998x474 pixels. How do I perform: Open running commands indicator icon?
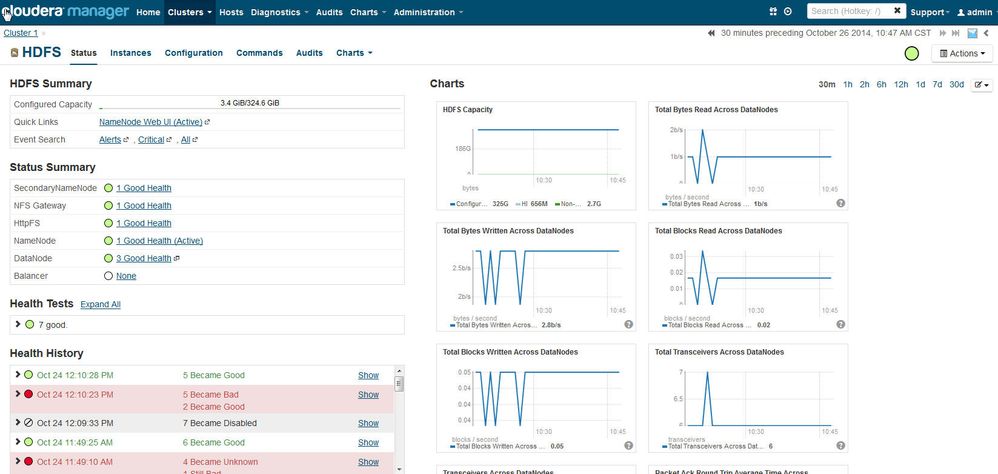pos(788,12)
